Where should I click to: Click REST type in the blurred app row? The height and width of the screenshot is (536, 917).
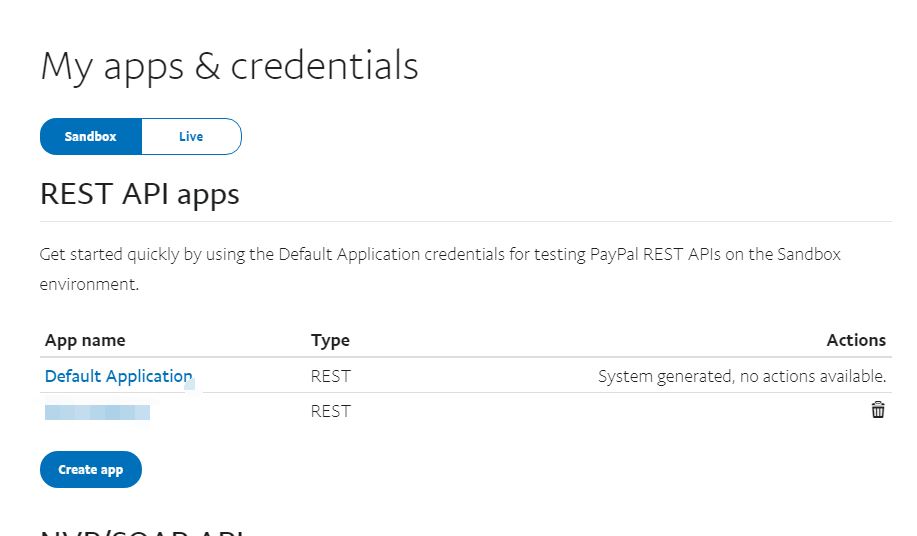click(x=330, y=411)
